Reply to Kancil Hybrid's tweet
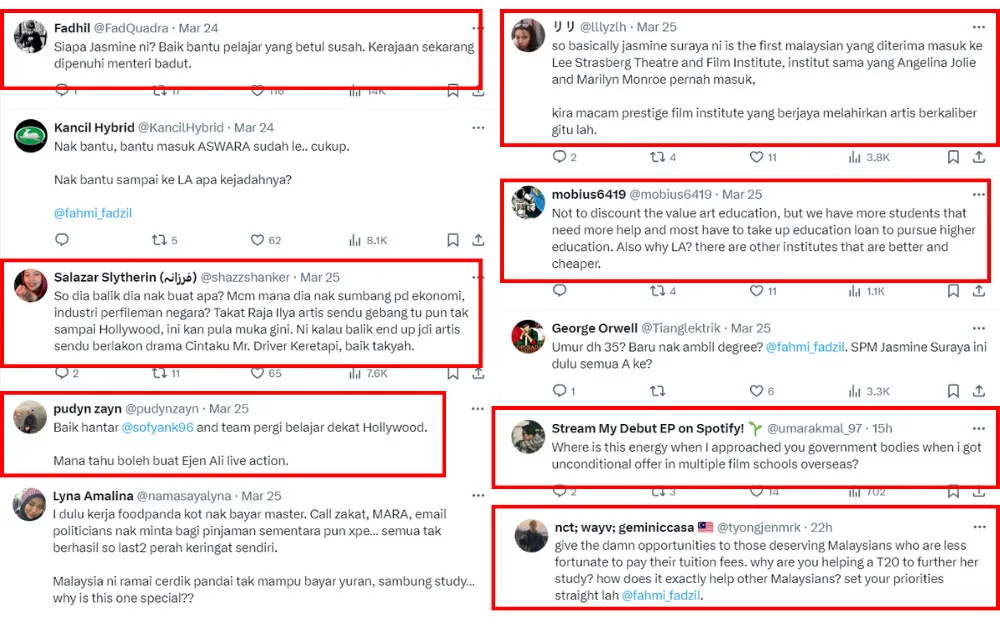The image size is (1000, 623). coord(62,240)
